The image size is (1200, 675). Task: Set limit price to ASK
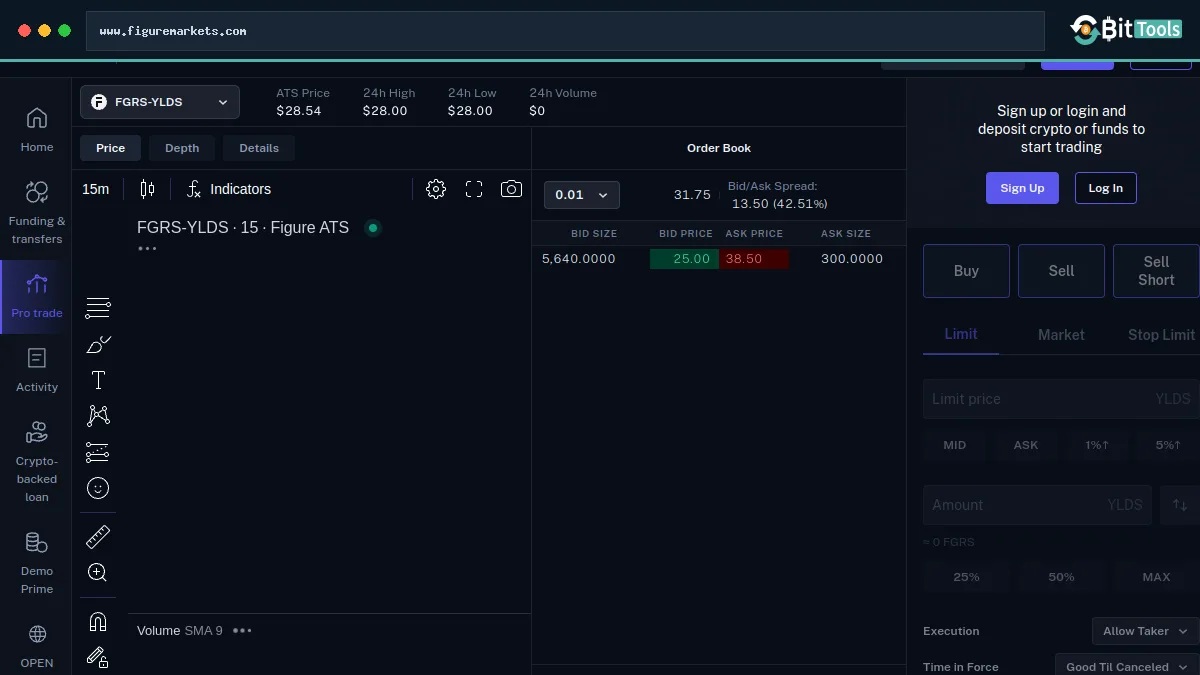tap(1026, 445)
